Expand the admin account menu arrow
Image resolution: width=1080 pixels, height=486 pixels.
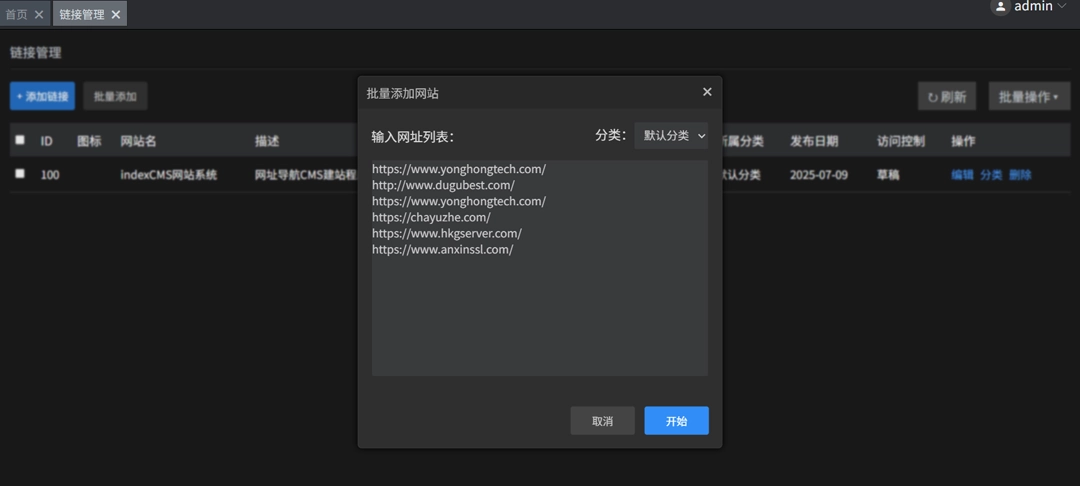pos(1062,6)
